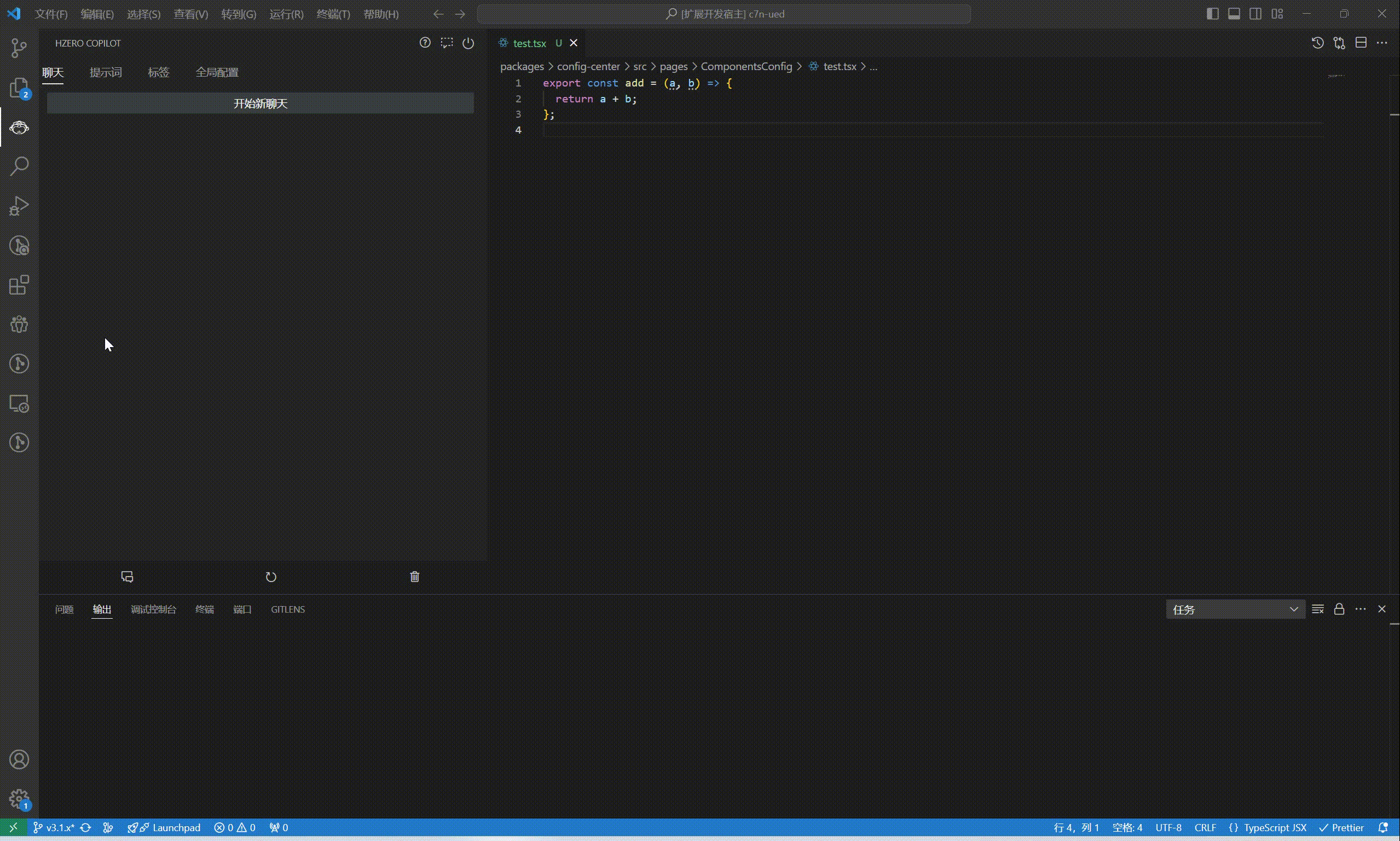Viewport: 1400px width, 841px height.
Task: Expand the src breadcrumb
Action: tap(640, 67)
